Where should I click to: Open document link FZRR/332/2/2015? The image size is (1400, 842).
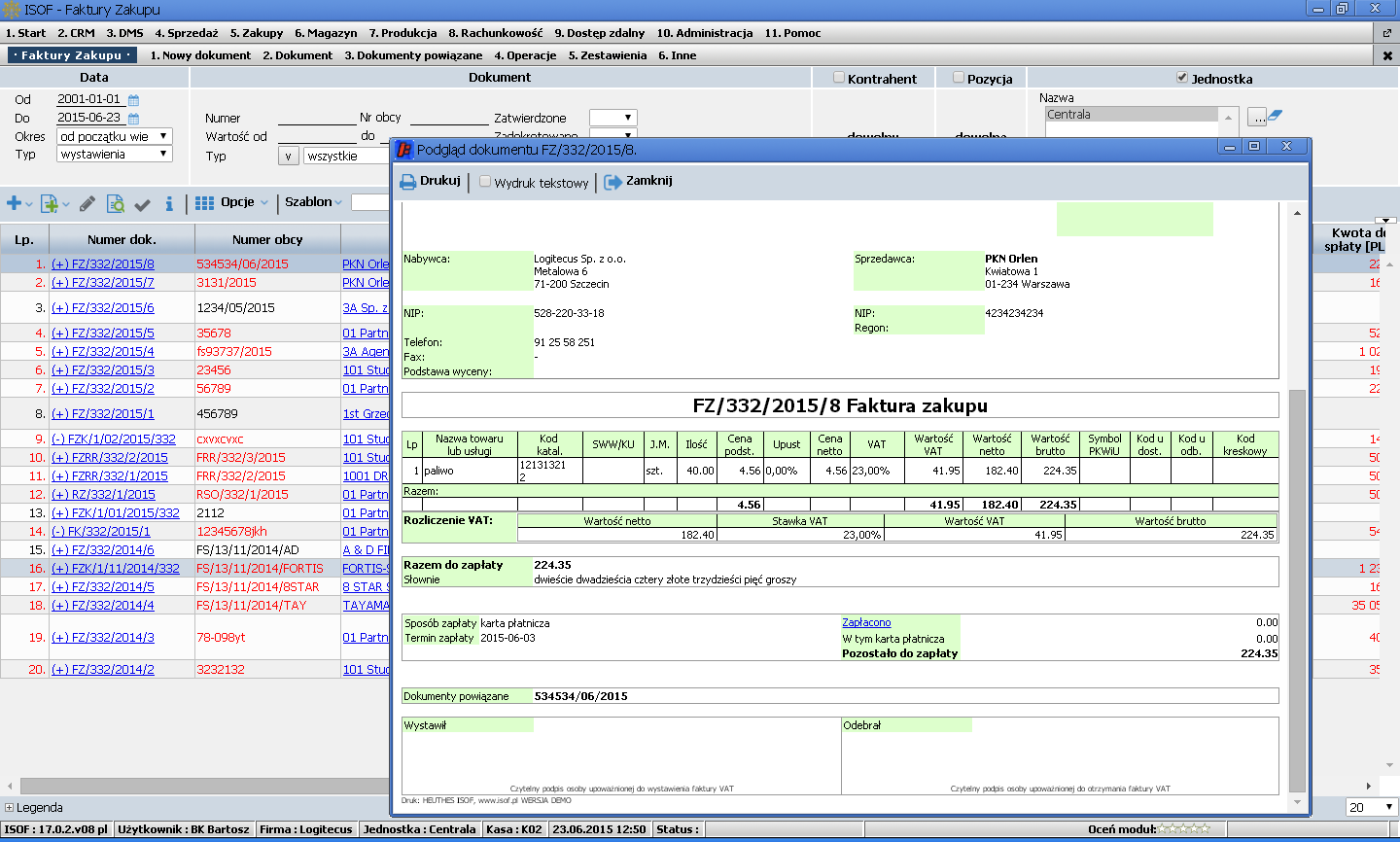click(110, 458)
